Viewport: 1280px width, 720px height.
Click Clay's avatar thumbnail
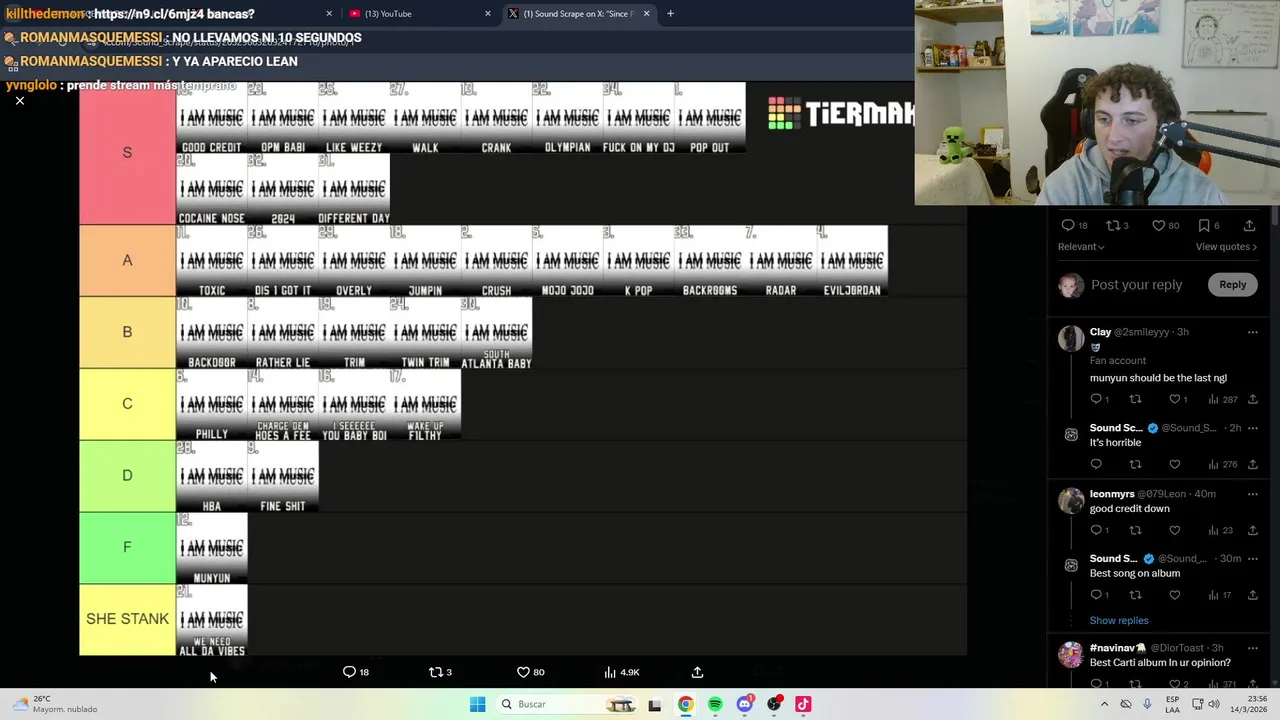coord(1071,337)
